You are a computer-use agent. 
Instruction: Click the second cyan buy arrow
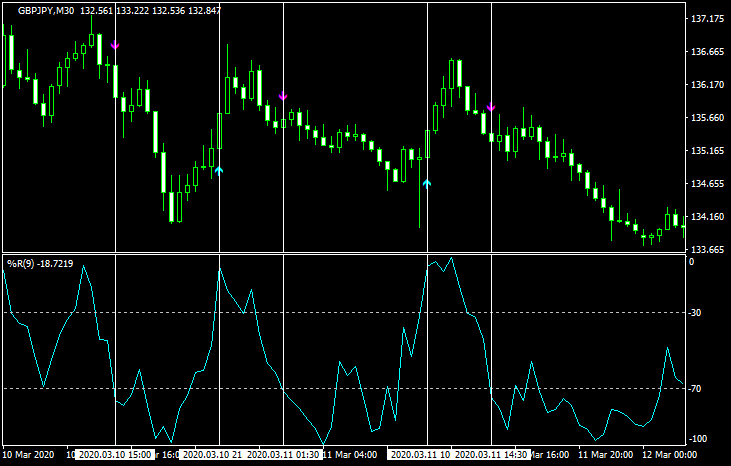click(427, 184)
